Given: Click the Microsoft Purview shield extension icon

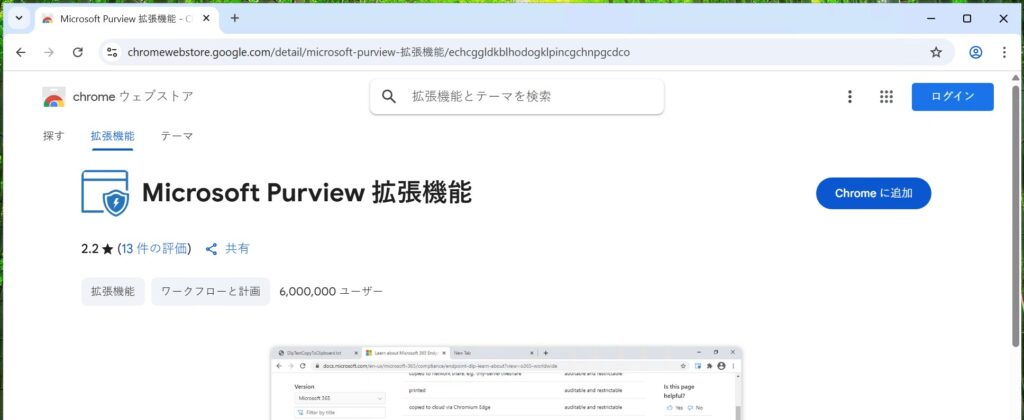Looking at the screenshot, I should pos(105,193).
